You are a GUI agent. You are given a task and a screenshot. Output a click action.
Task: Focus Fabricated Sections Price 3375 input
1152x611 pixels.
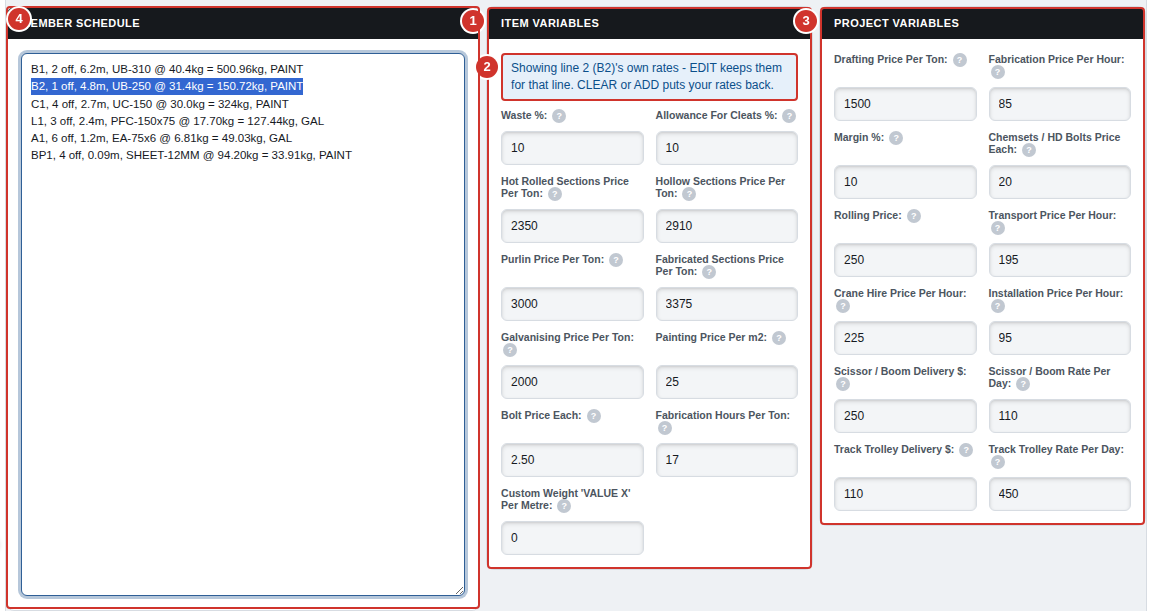726,304
